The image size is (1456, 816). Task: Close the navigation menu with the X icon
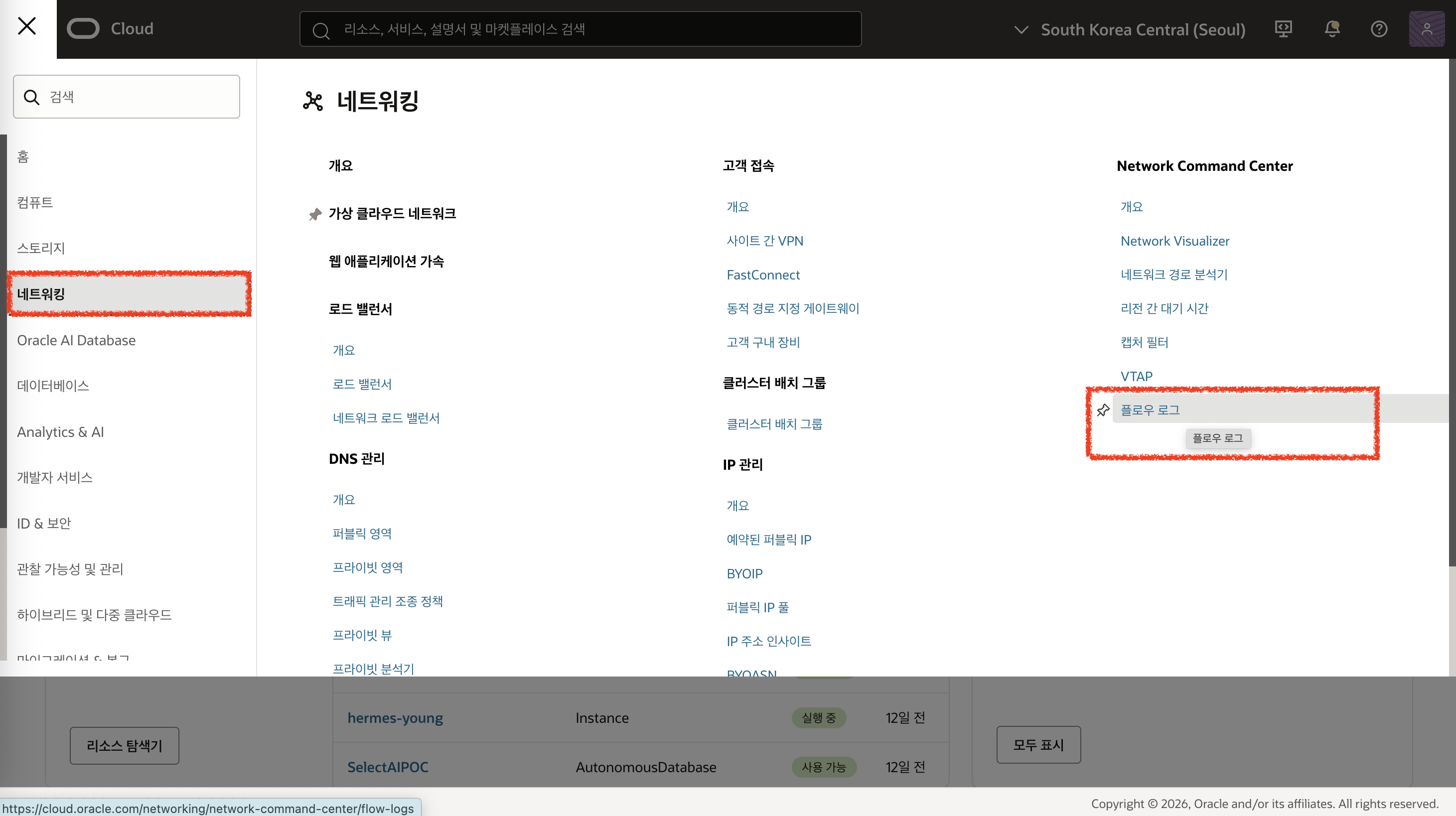pyautogui.click(x=27, y=26)
